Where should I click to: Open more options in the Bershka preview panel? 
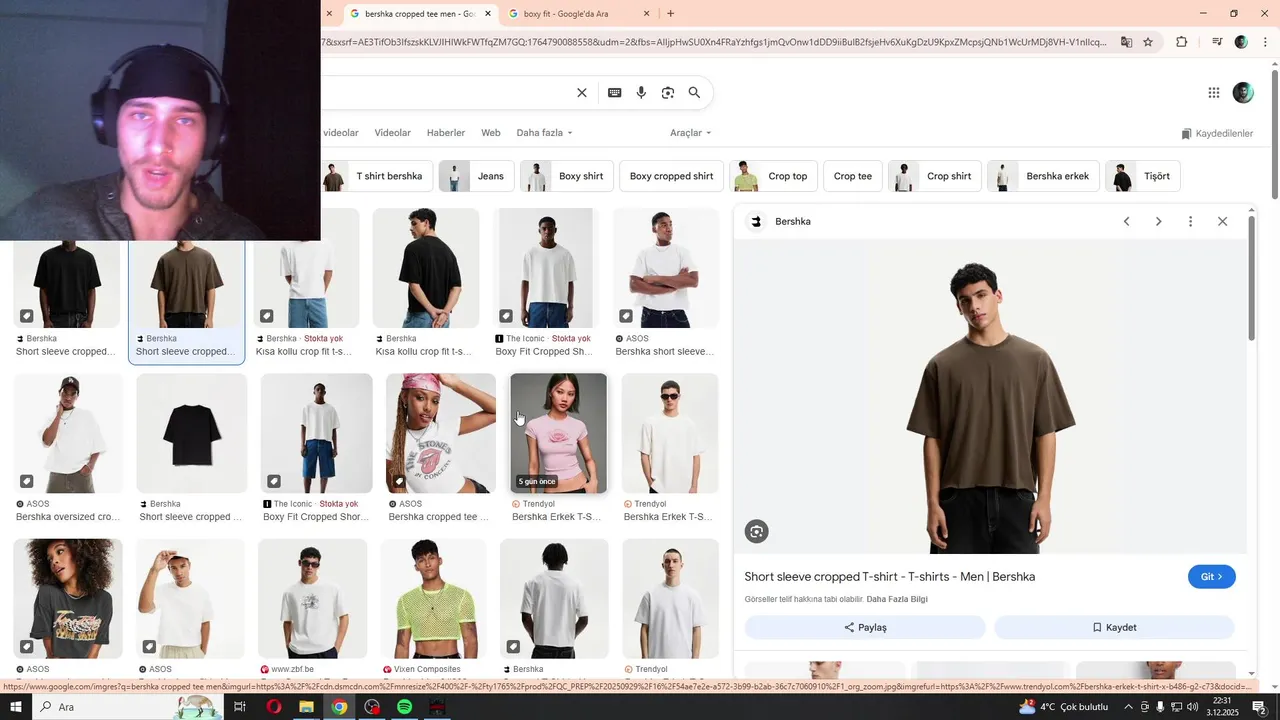click(x=1190, y=222)
